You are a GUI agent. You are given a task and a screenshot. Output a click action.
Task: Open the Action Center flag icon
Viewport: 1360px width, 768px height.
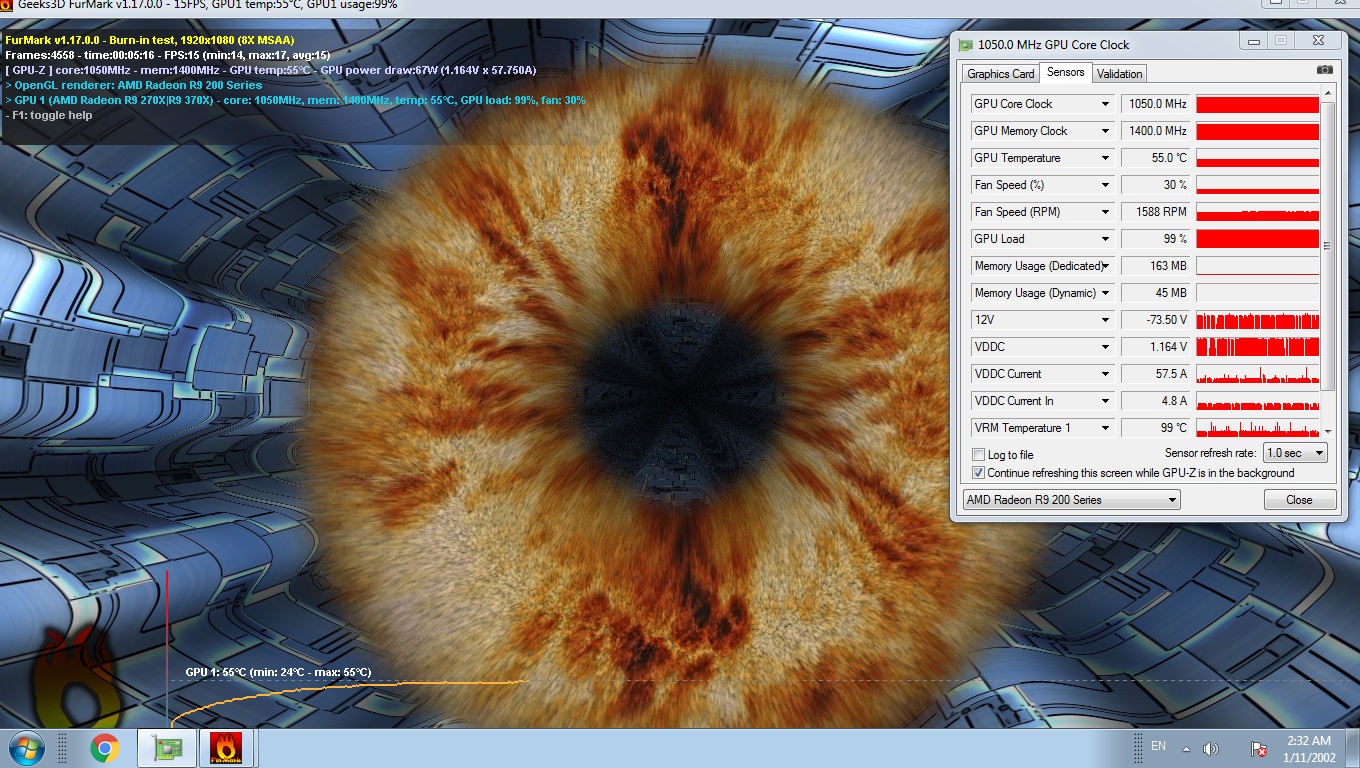1259,748
